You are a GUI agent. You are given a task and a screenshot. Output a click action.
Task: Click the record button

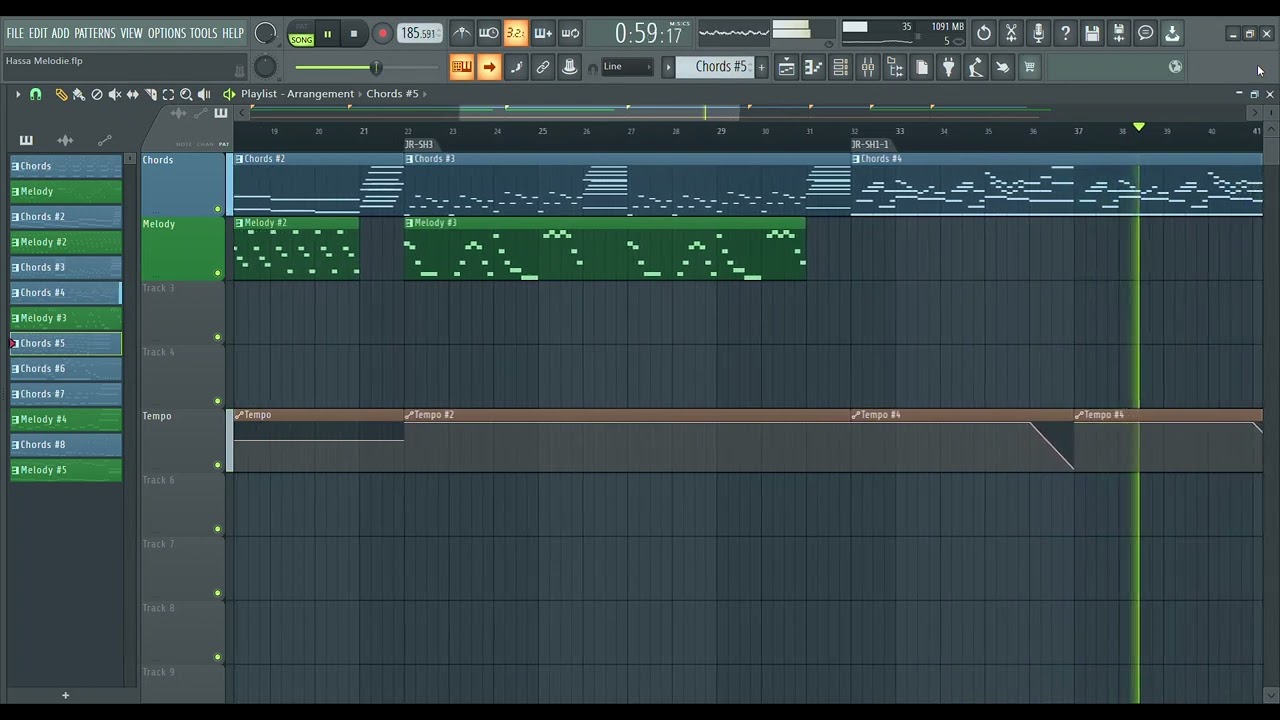[x=382, y=34]
